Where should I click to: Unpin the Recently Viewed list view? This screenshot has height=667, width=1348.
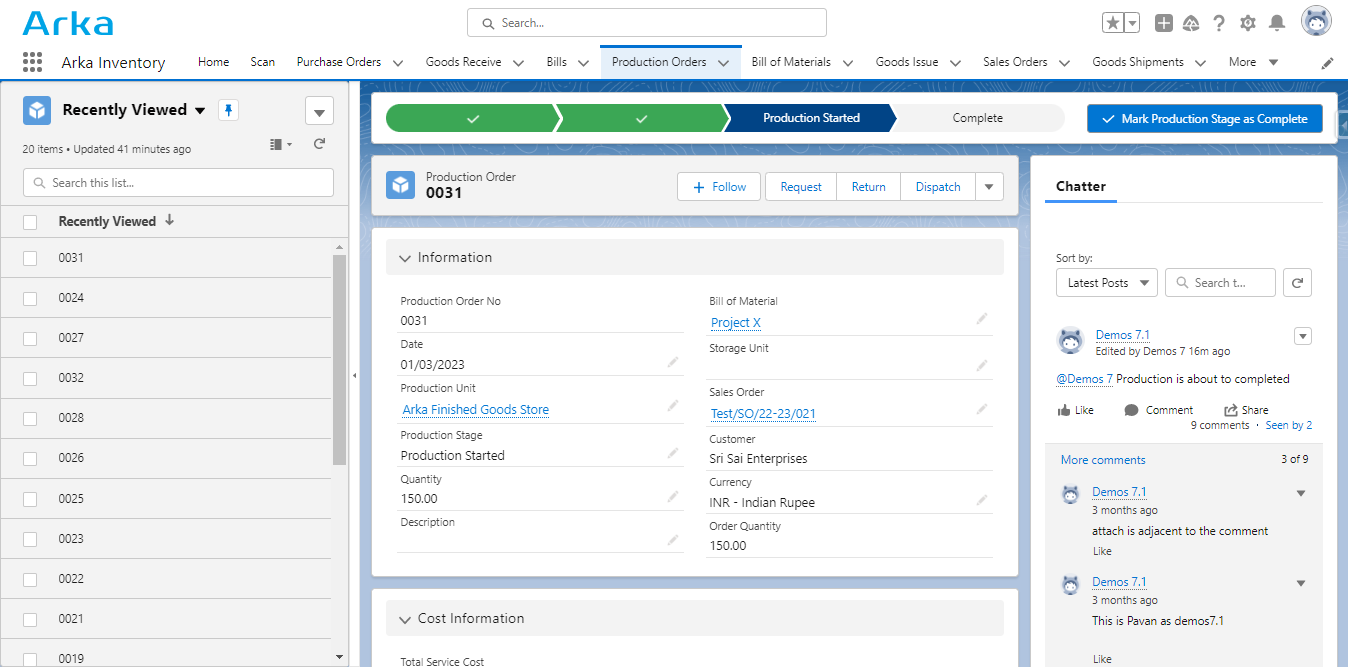pos(228,110)
